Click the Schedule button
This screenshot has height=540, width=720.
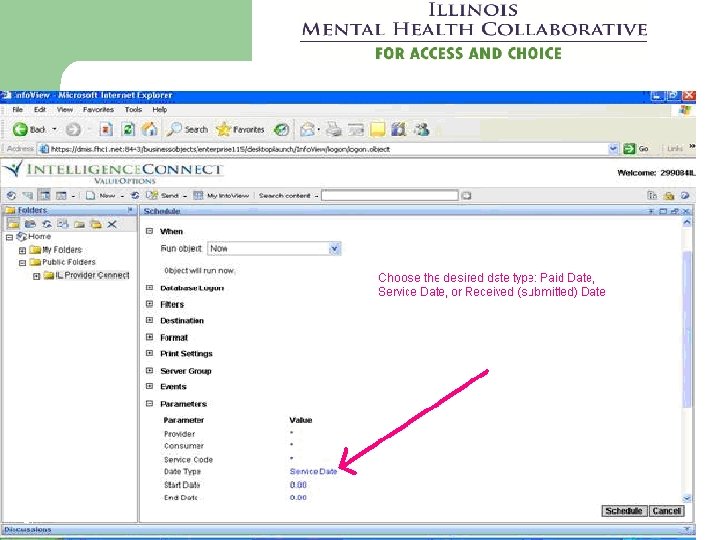click(x=624, y=511)
